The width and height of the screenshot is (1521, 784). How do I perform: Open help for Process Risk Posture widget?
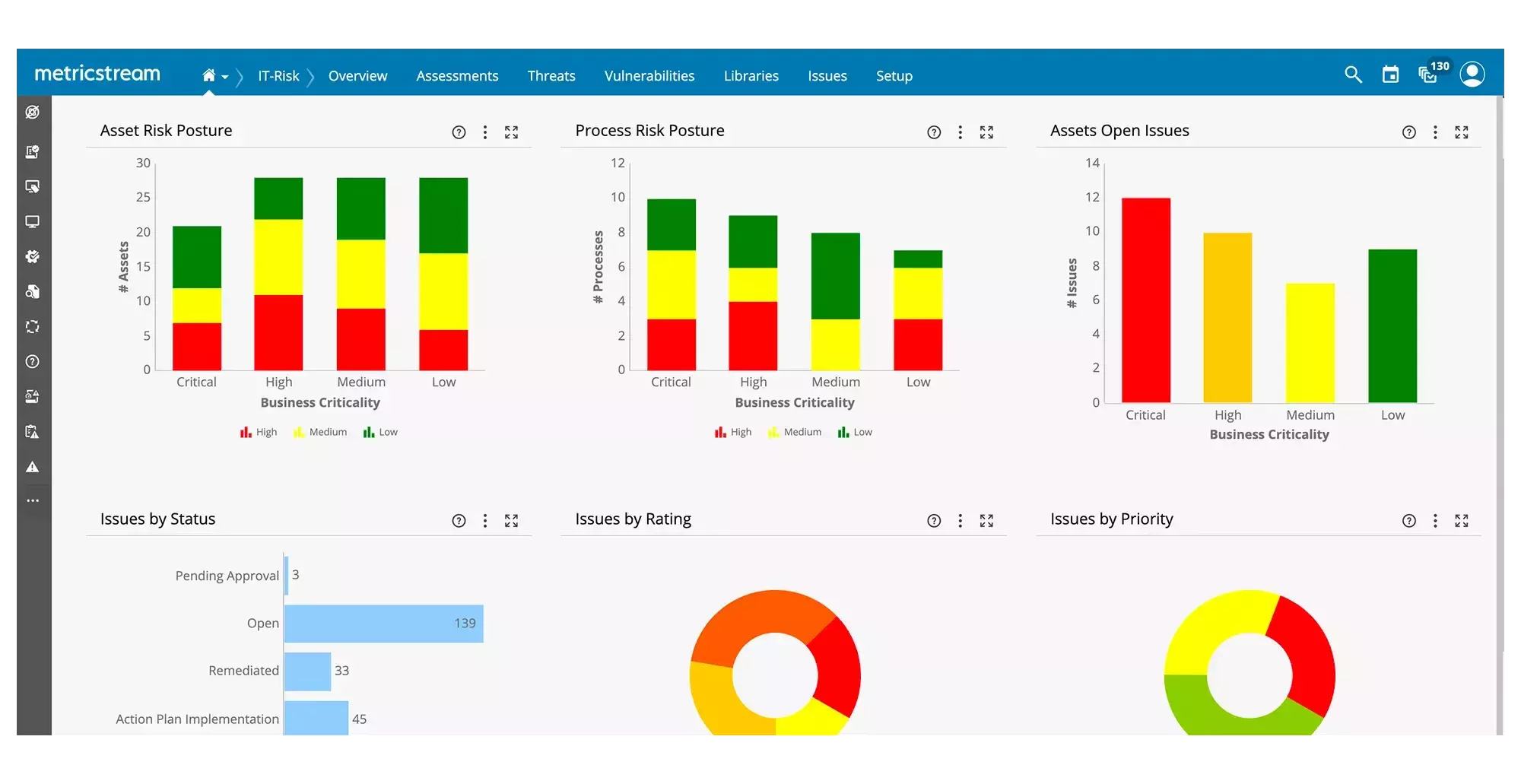tap(934, 132)
